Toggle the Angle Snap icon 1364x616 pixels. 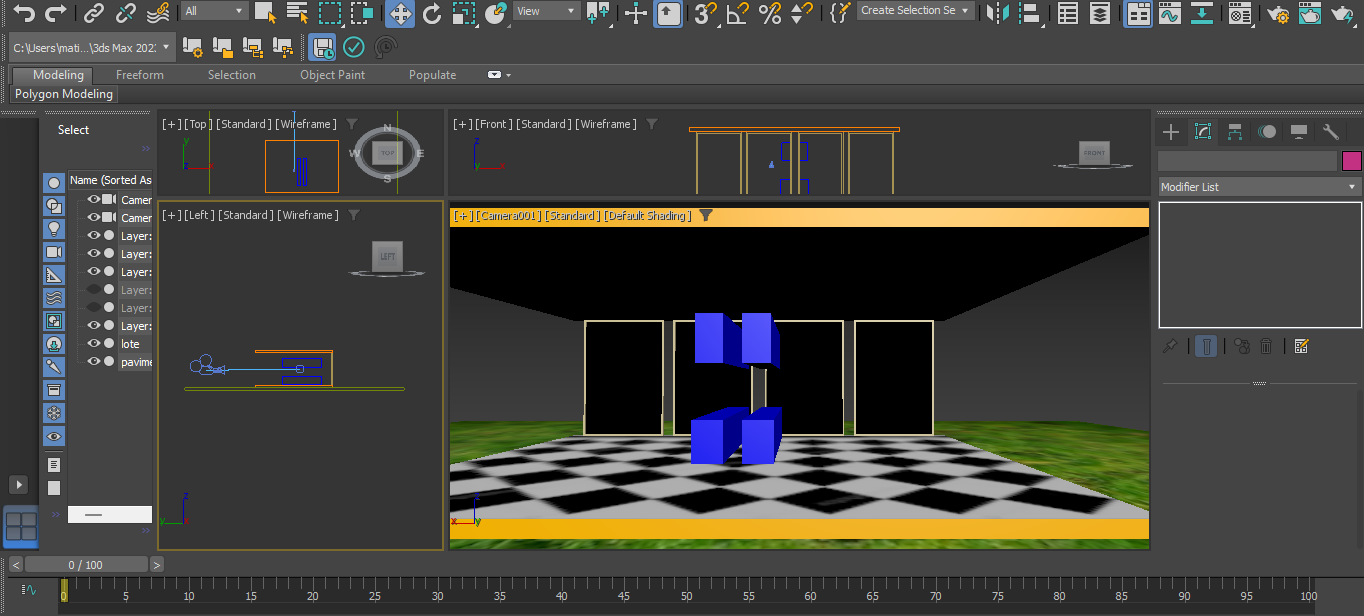click(738, 13)
